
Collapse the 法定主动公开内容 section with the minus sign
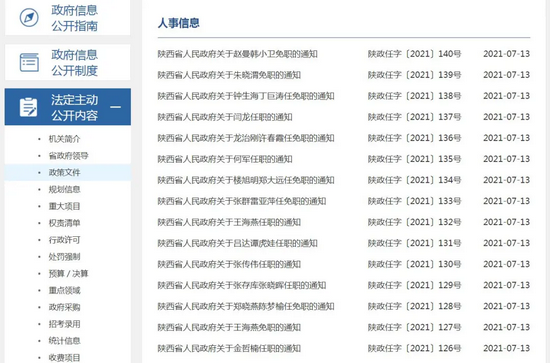click(x=115, y=107)
